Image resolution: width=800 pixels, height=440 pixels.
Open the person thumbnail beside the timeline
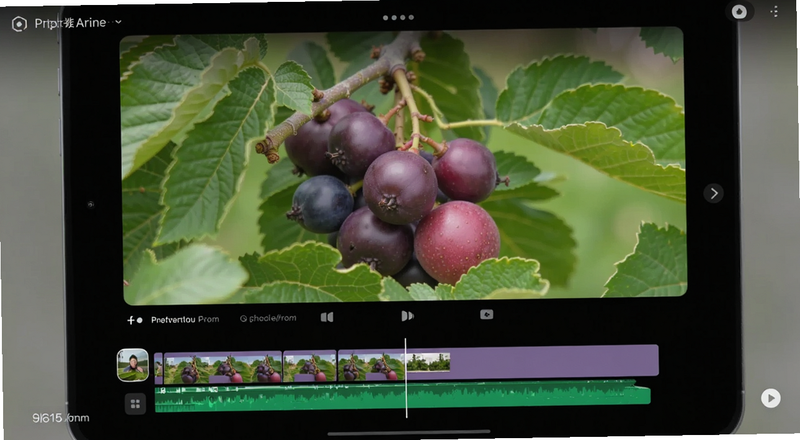(x=133, y=365)
